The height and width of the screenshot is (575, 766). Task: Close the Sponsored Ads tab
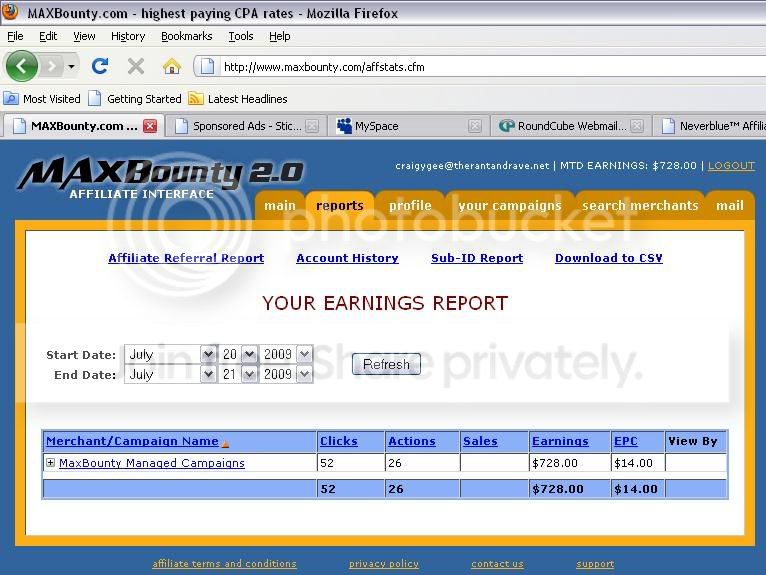click(x=312, y=126)
